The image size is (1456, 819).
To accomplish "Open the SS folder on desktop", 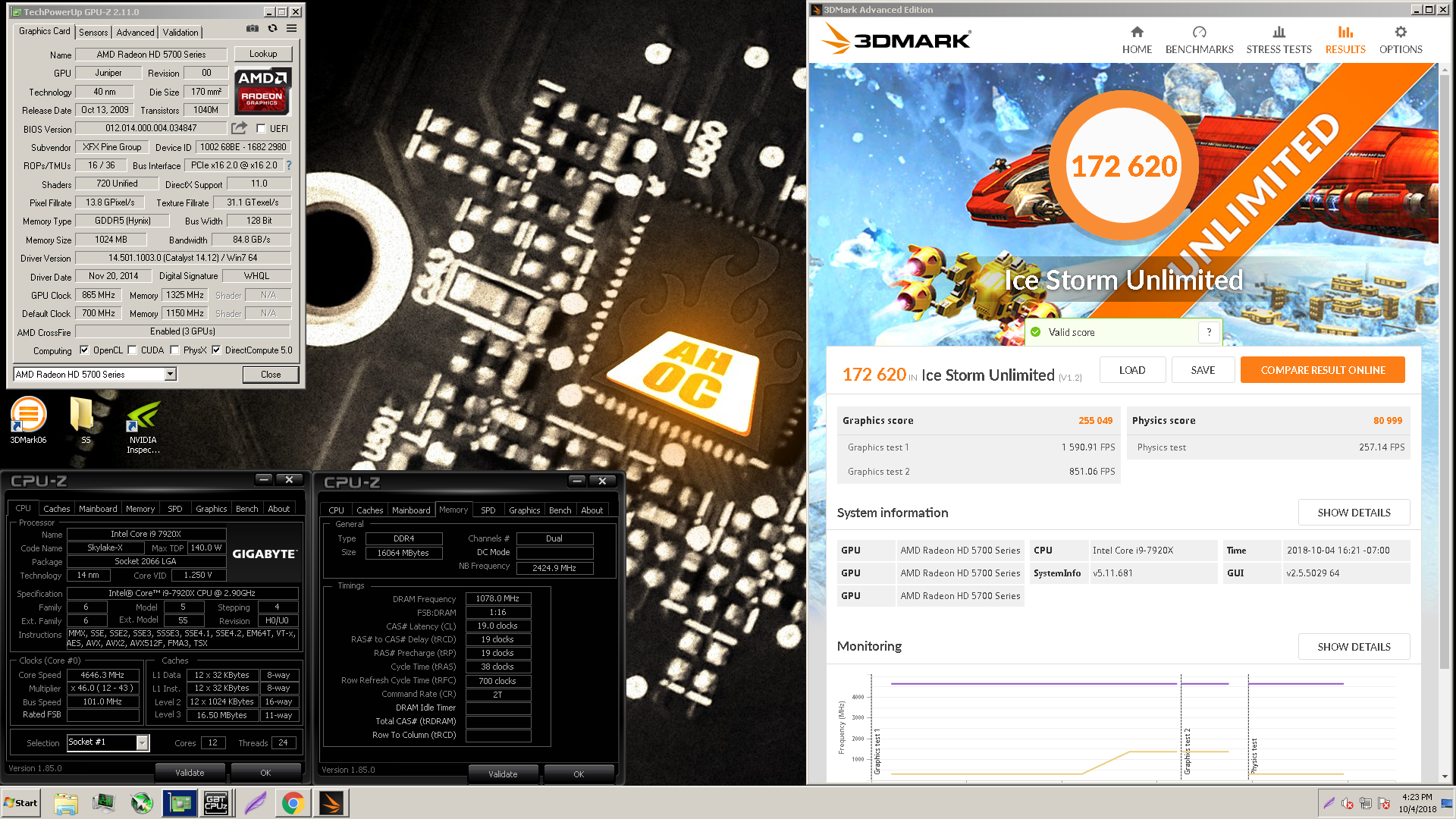I will click(x=82, y=420).
